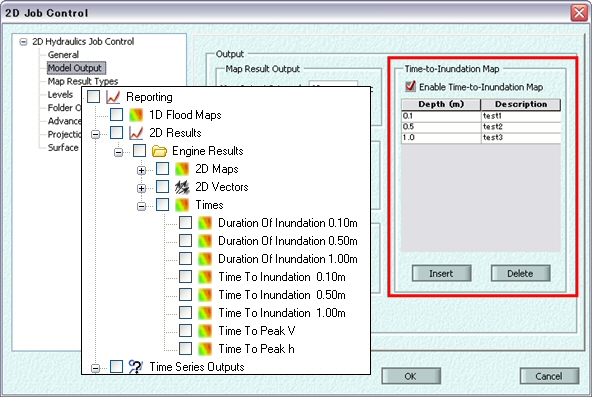Click the Delete button
593x398 pixels.
(x=520, y=273)
